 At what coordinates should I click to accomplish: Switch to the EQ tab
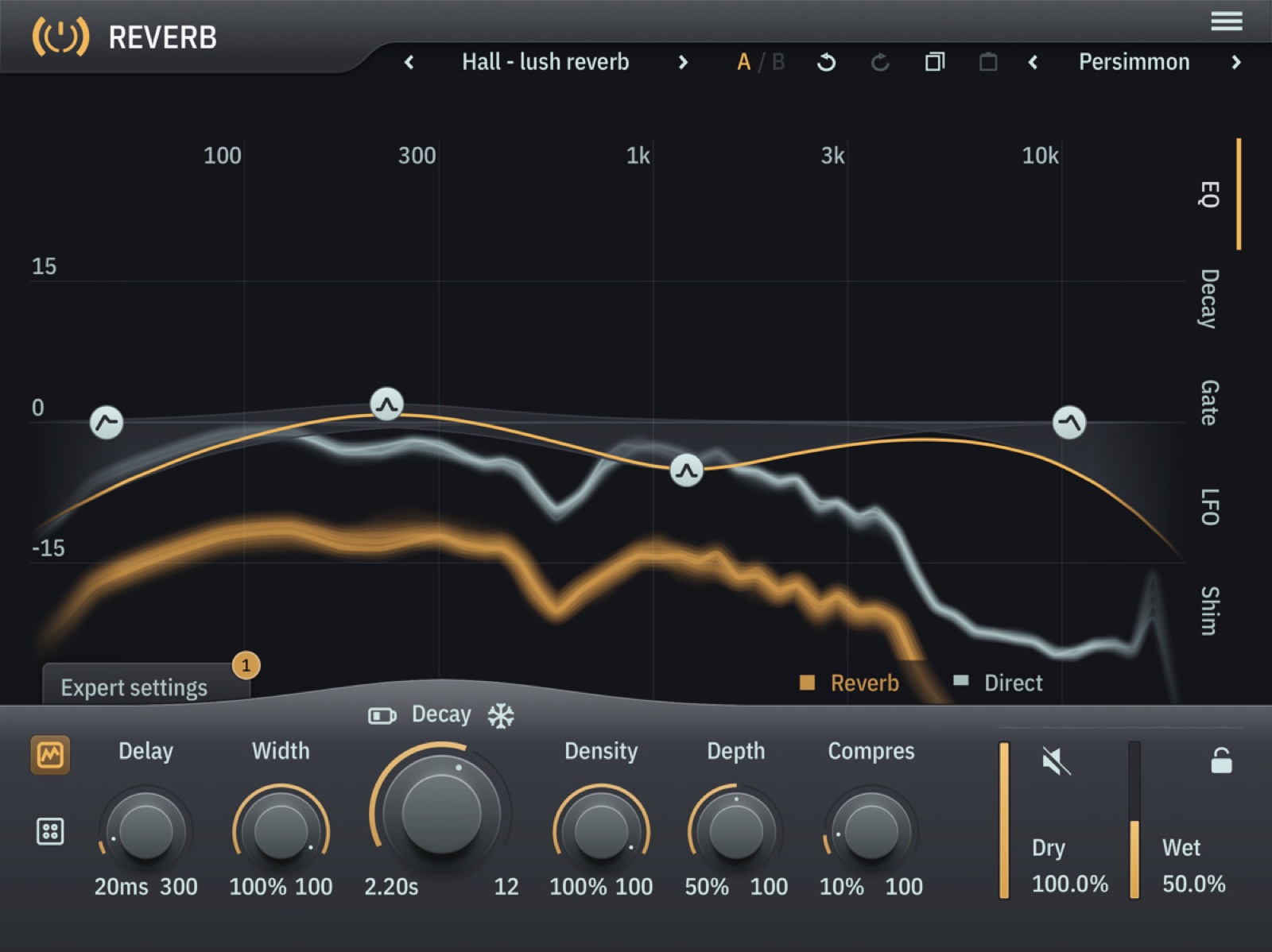click(1209, 194)
